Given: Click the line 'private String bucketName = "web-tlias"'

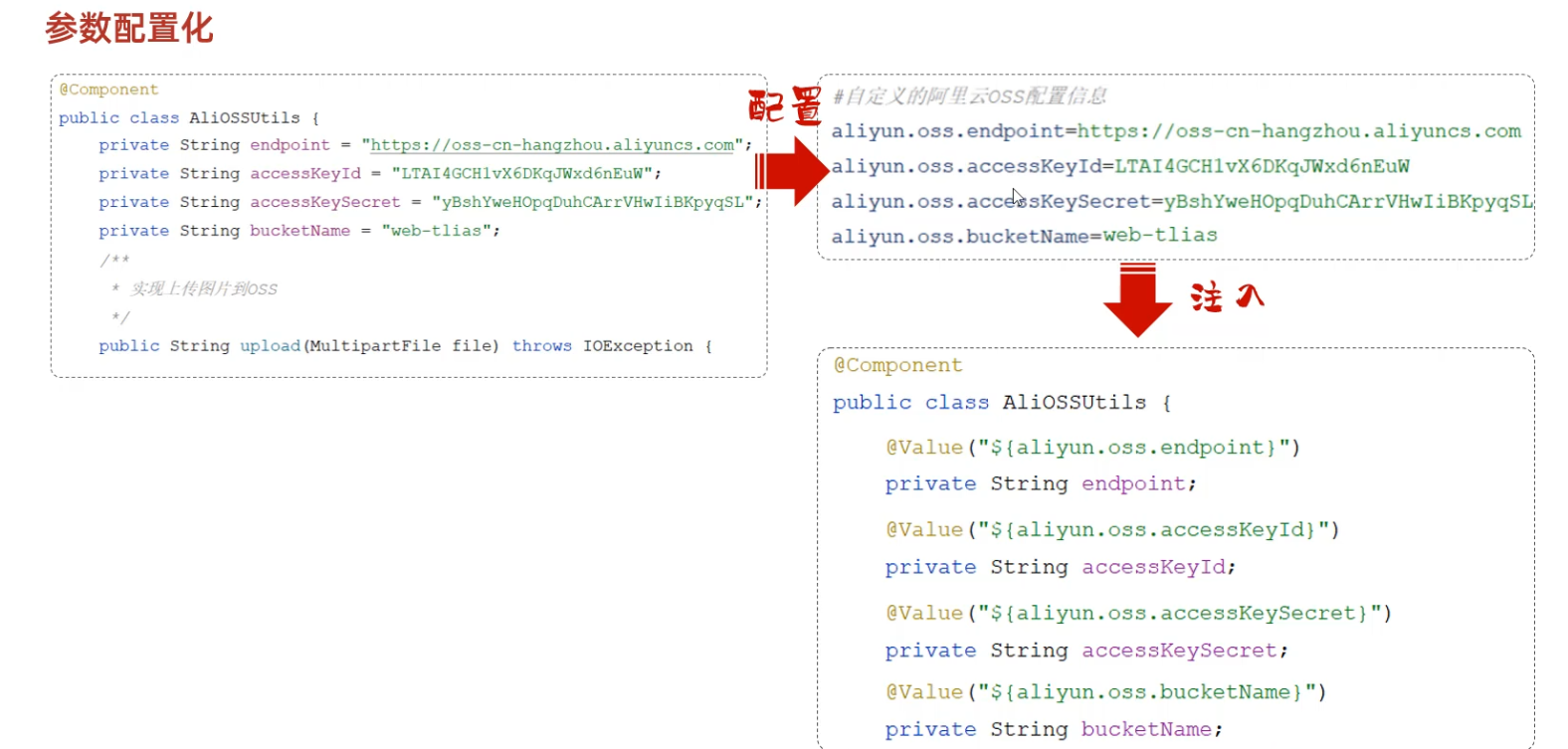Looking at the screenshot, I should point(299,231).
